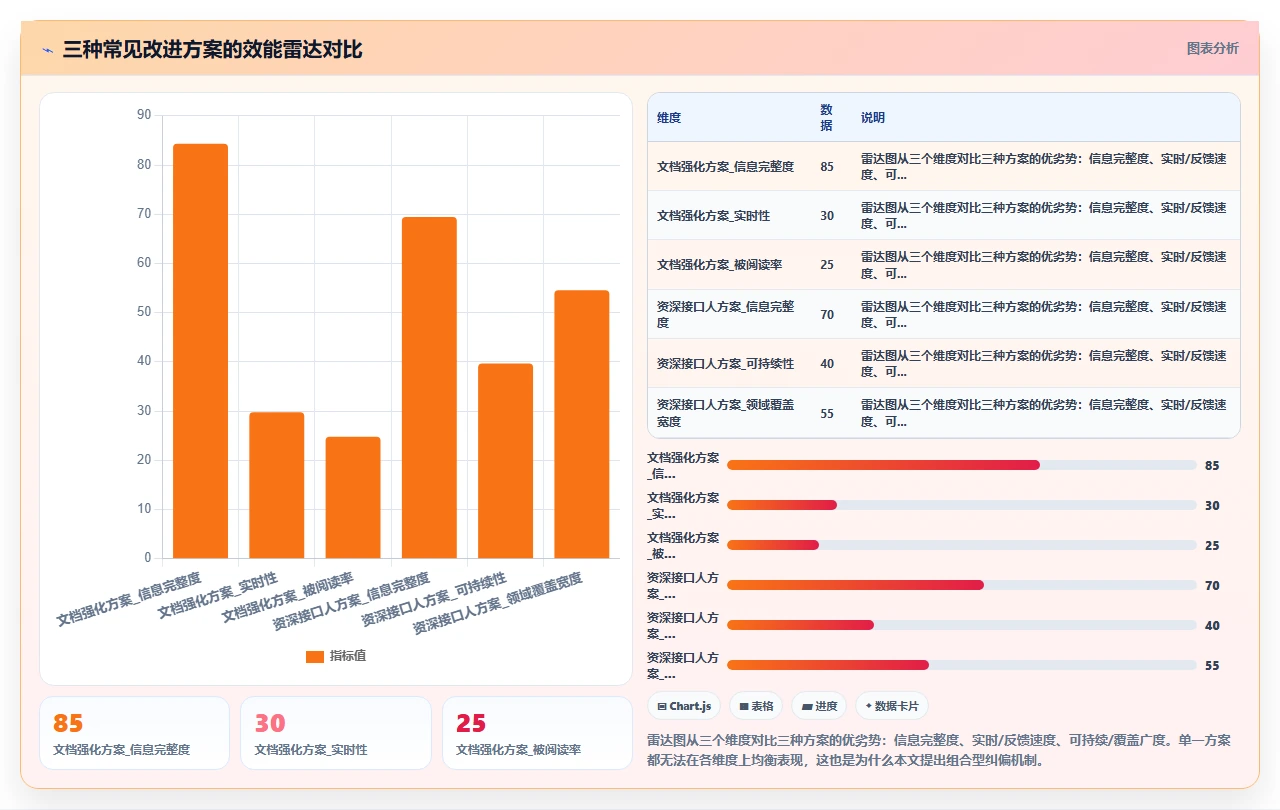Click the 维度 column header

point(730,118)
